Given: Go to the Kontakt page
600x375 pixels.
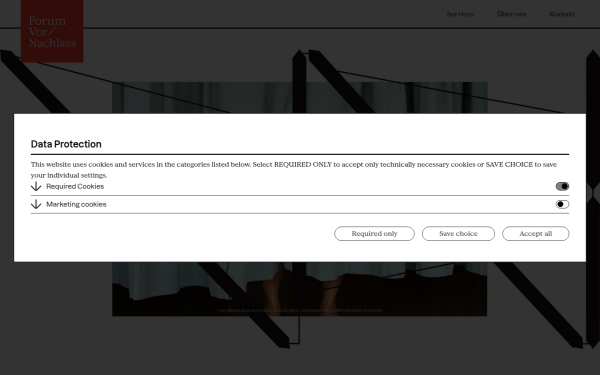Looking at the screenshot, I should pyautogui.click(x=562, y=14).
